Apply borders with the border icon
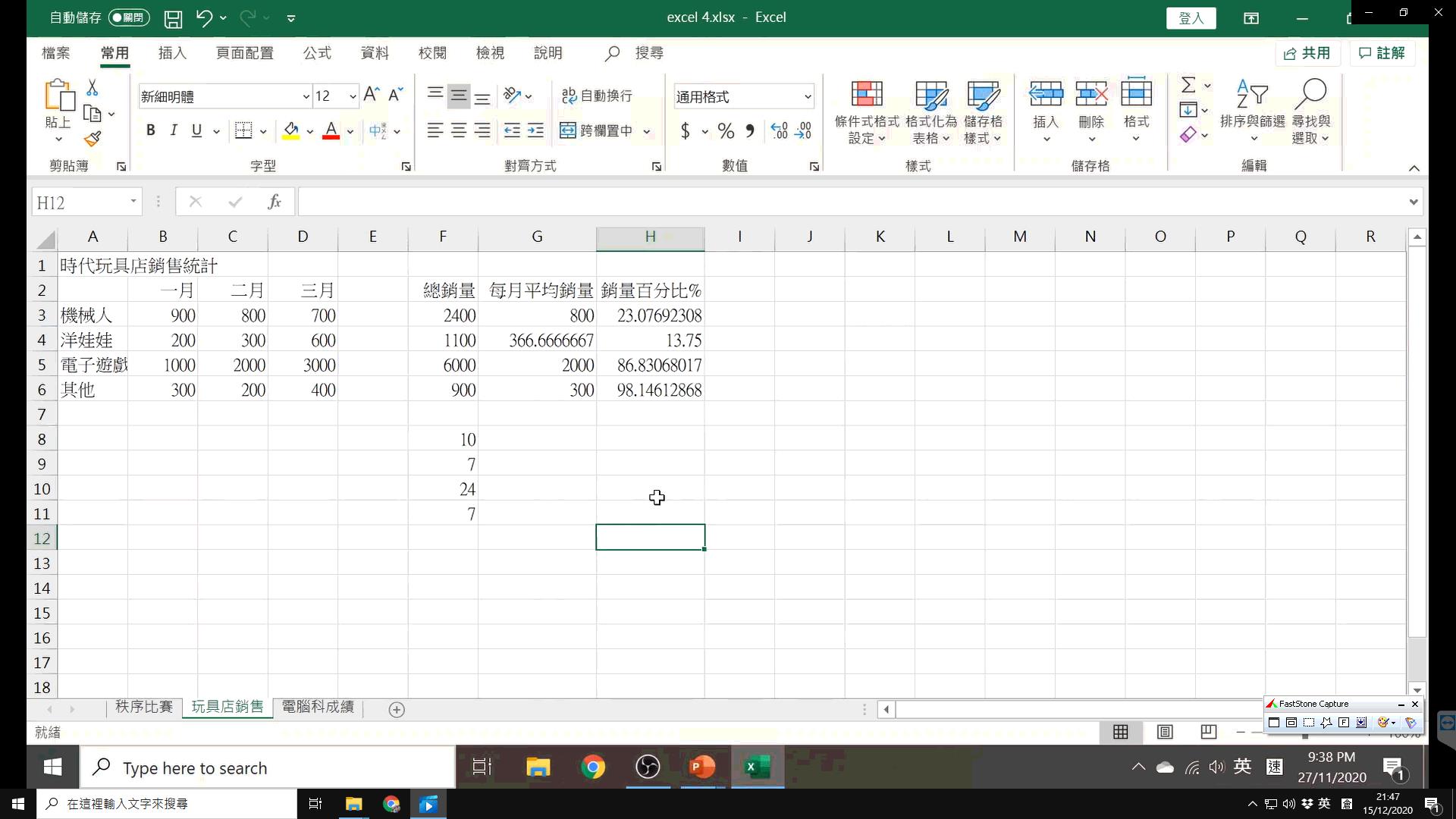 243,130
